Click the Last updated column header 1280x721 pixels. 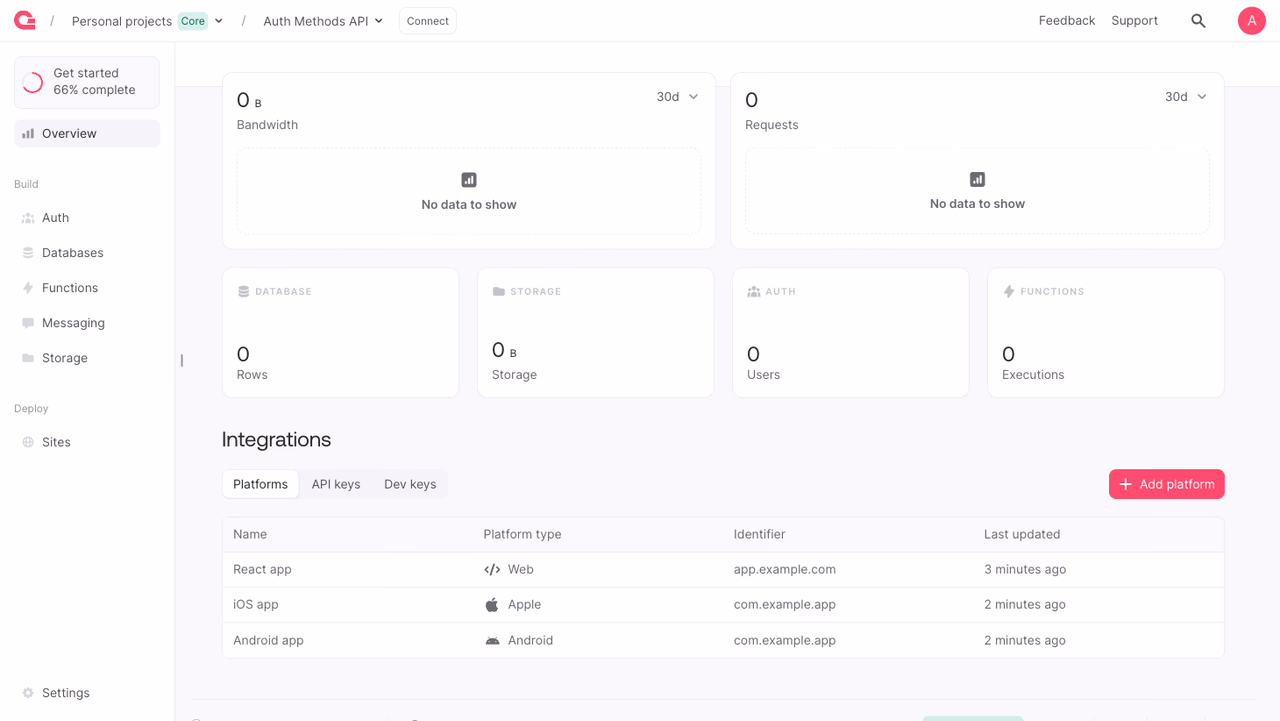[1022, 535]
